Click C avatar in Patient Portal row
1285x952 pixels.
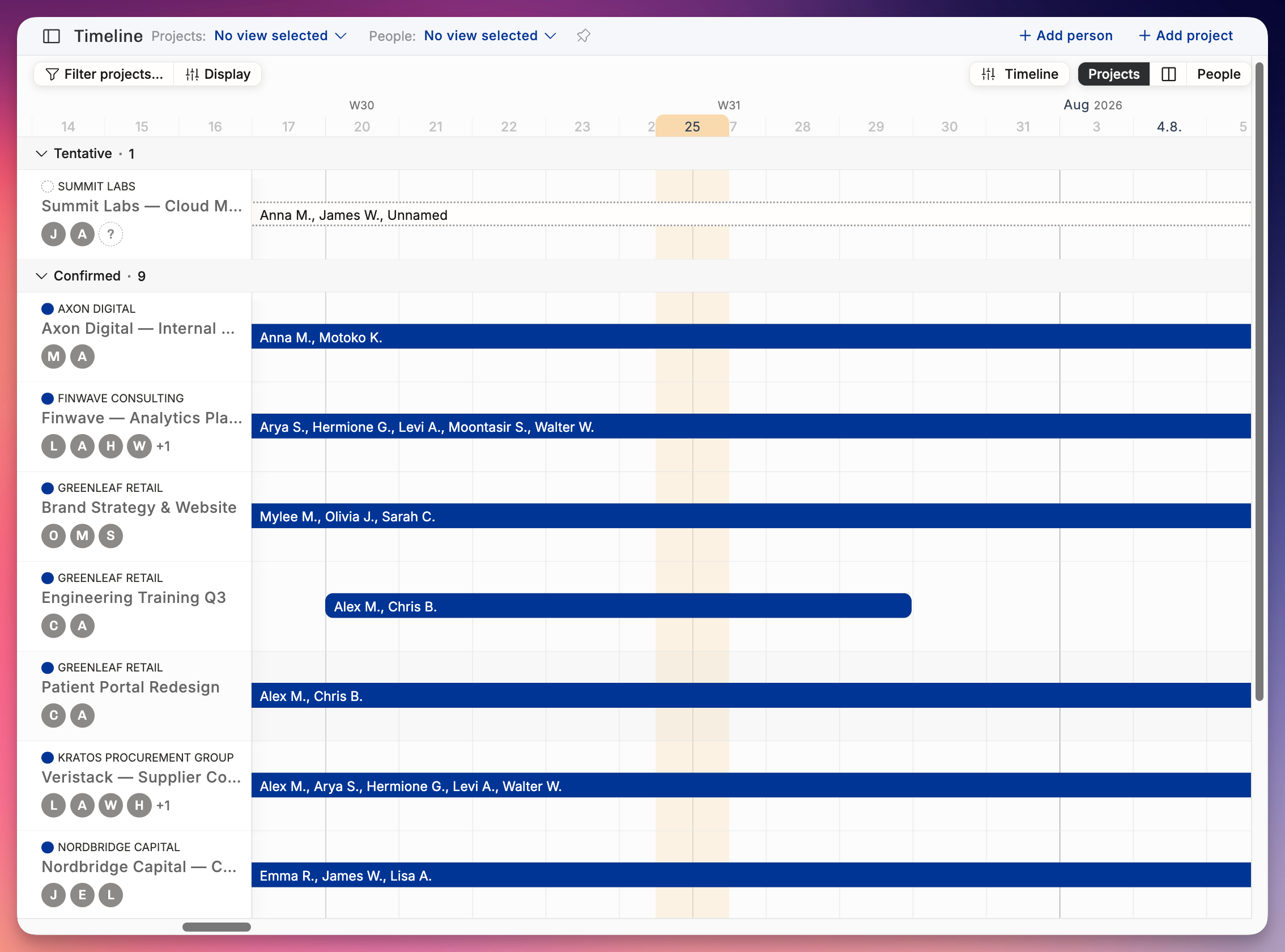click(54, 716)
